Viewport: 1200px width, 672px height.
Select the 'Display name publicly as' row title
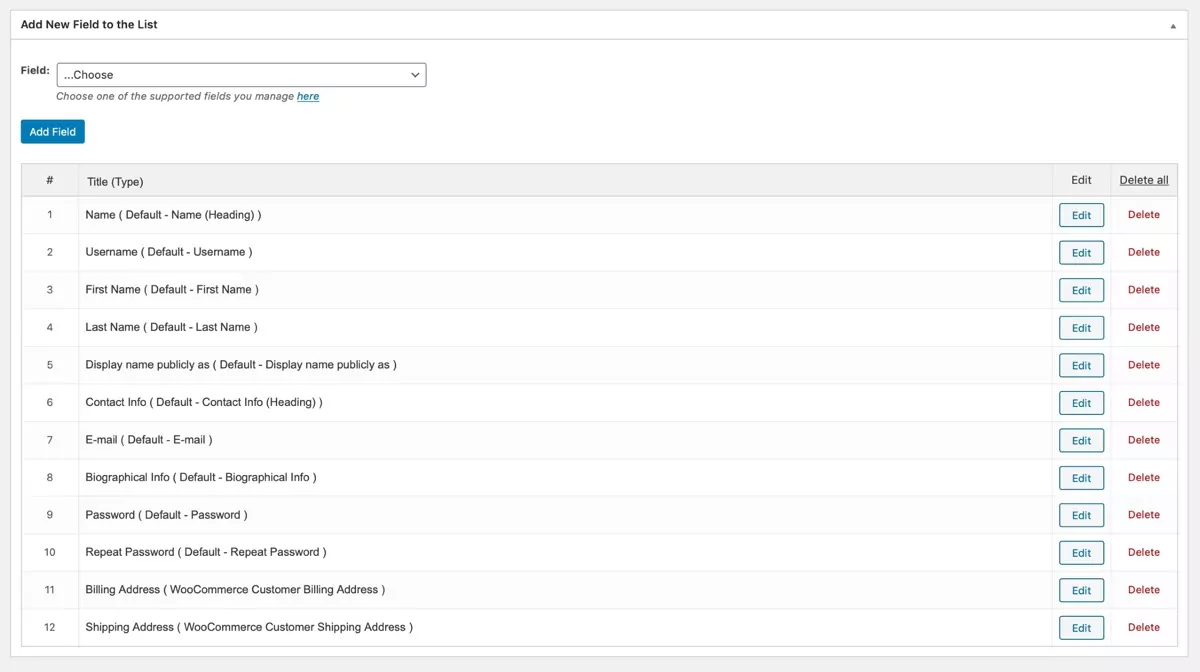(241, 365)
